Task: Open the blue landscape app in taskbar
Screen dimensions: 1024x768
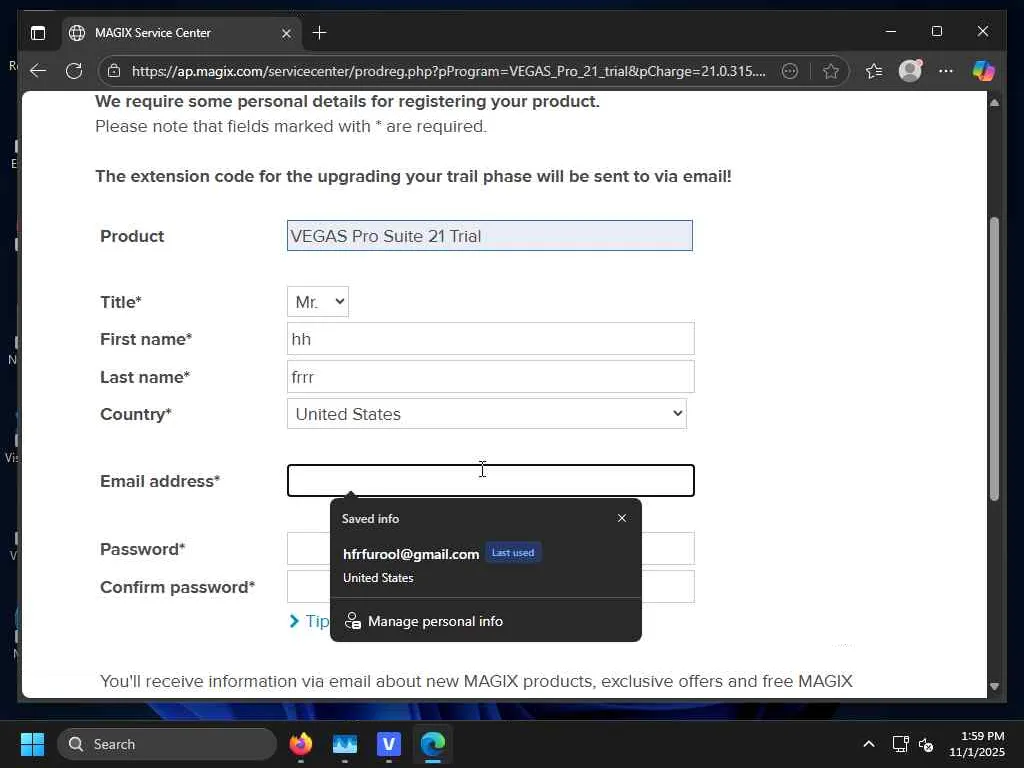Action: click(345, 744)
